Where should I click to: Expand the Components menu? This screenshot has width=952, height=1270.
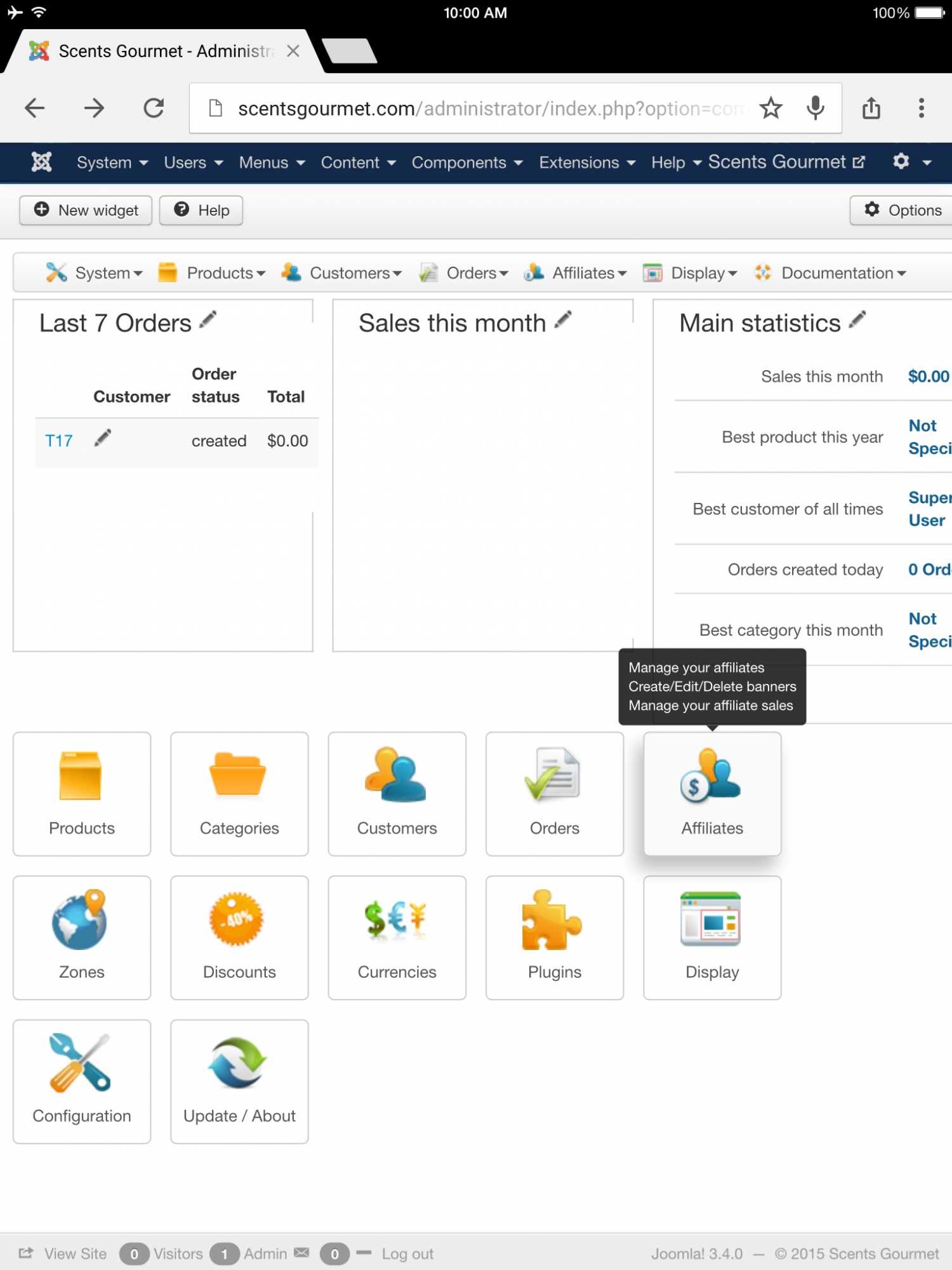point(468,163)
